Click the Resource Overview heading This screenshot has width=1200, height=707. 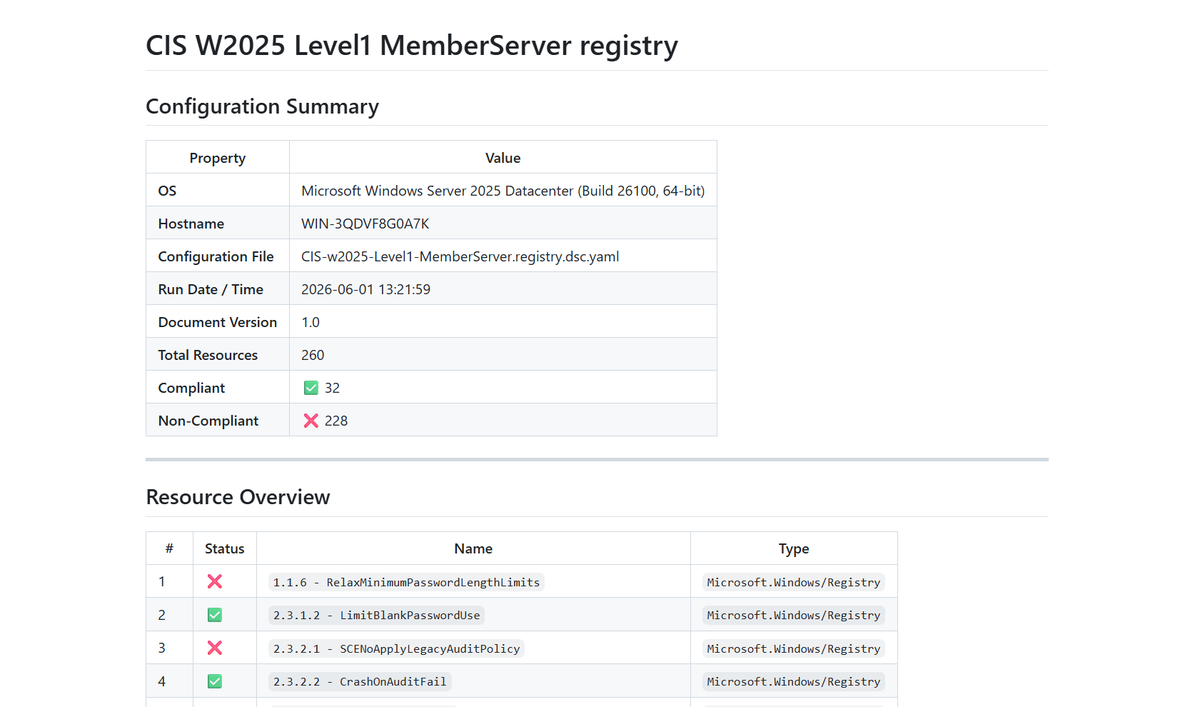[238, 497]
